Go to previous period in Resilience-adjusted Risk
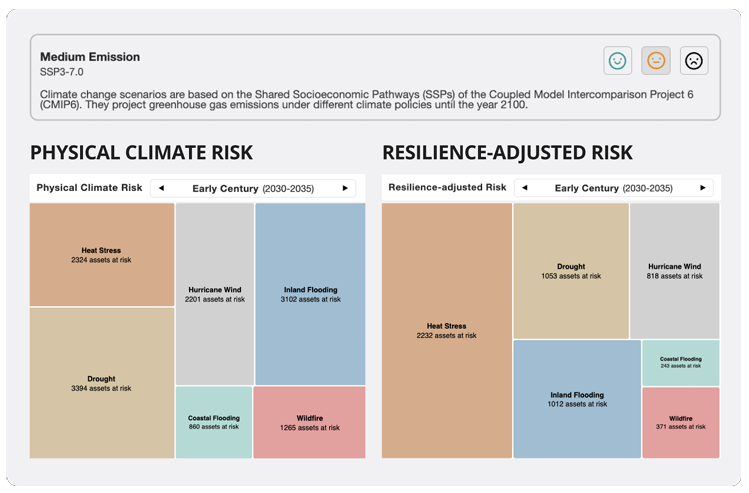 coord(524,188)
